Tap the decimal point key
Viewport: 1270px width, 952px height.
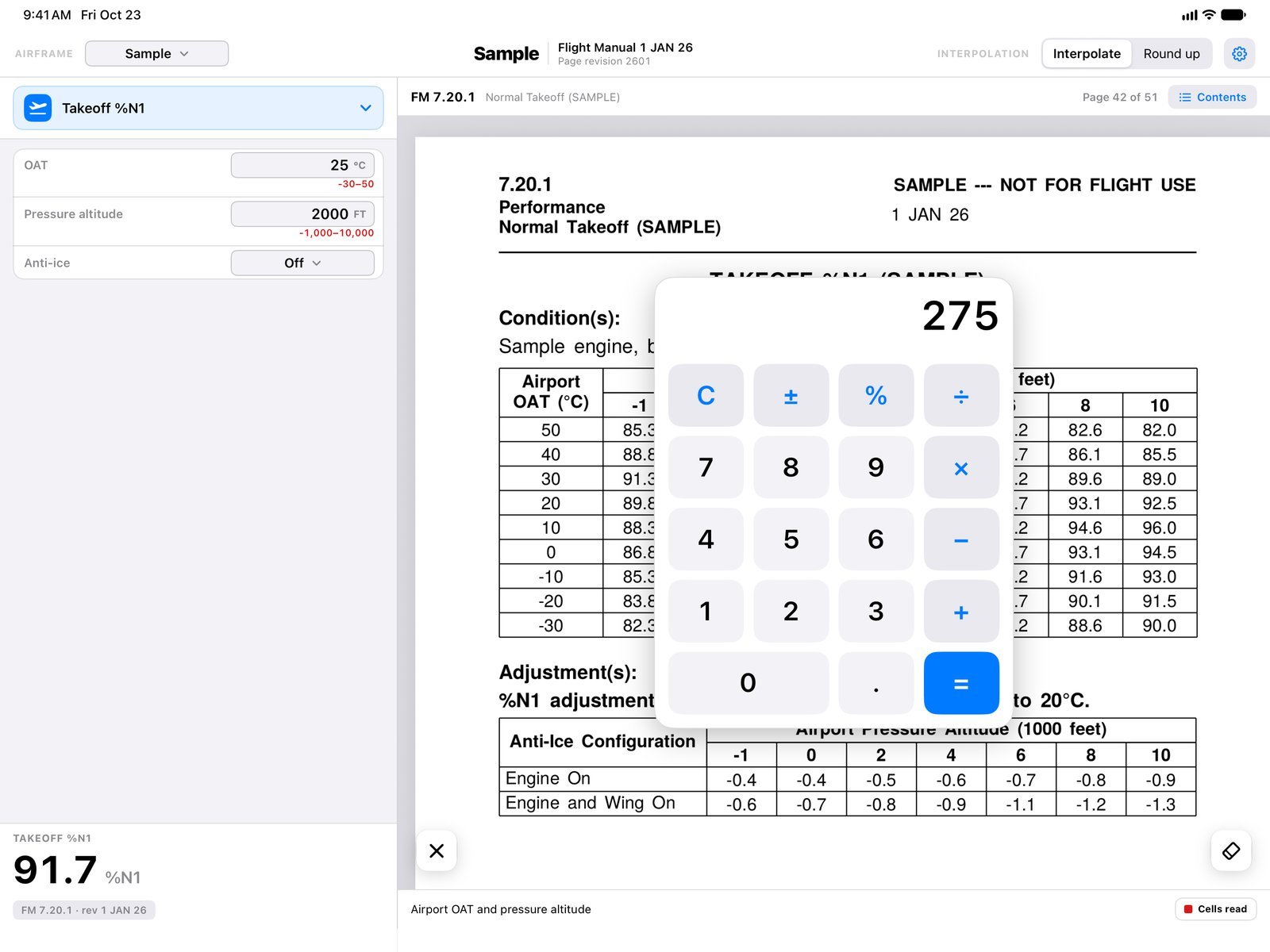pos(876,683)
